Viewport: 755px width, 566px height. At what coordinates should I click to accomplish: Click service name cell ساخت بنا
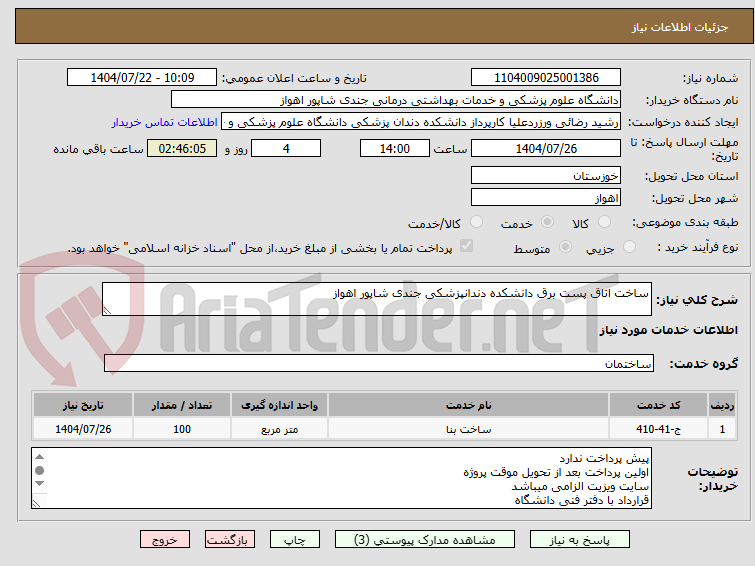469,429
